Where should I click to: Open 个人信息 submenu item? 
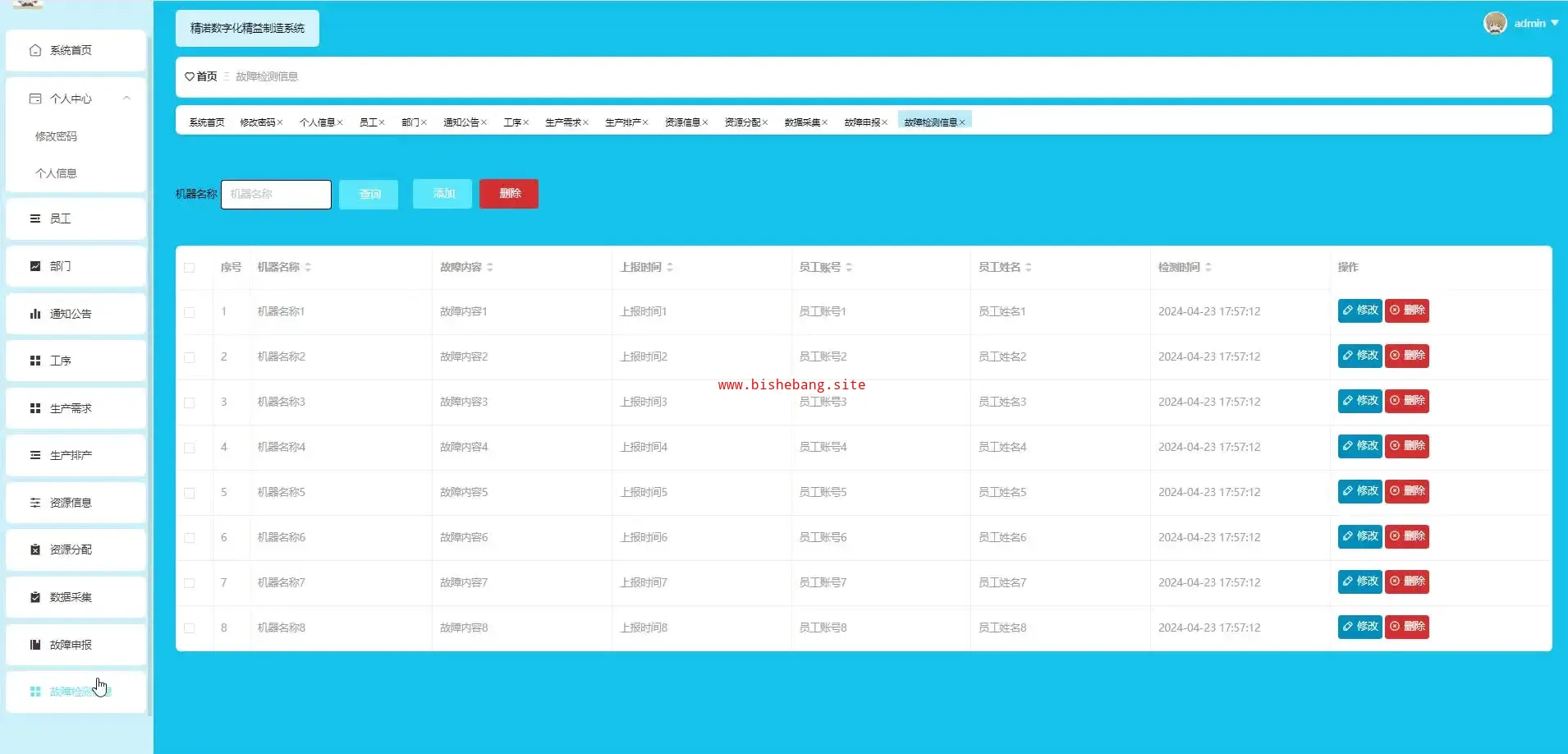(56, 173)
